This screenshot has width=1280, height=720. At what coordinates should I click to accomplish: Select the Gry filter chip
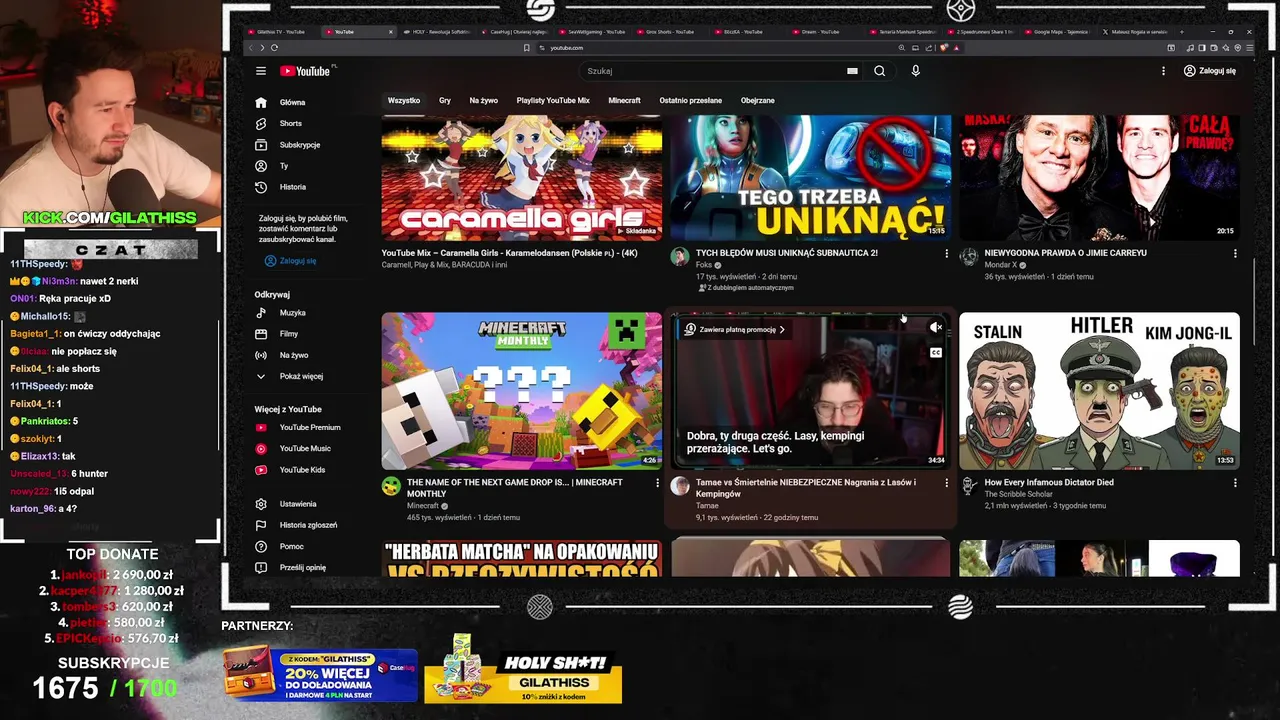coord(445,100)
